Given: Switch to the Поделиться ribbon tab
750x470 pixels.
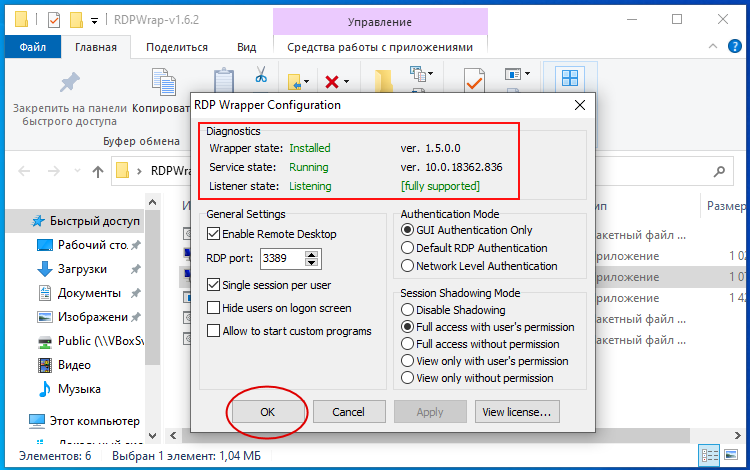Looking at the screenshot, I should tap(177, 47).
